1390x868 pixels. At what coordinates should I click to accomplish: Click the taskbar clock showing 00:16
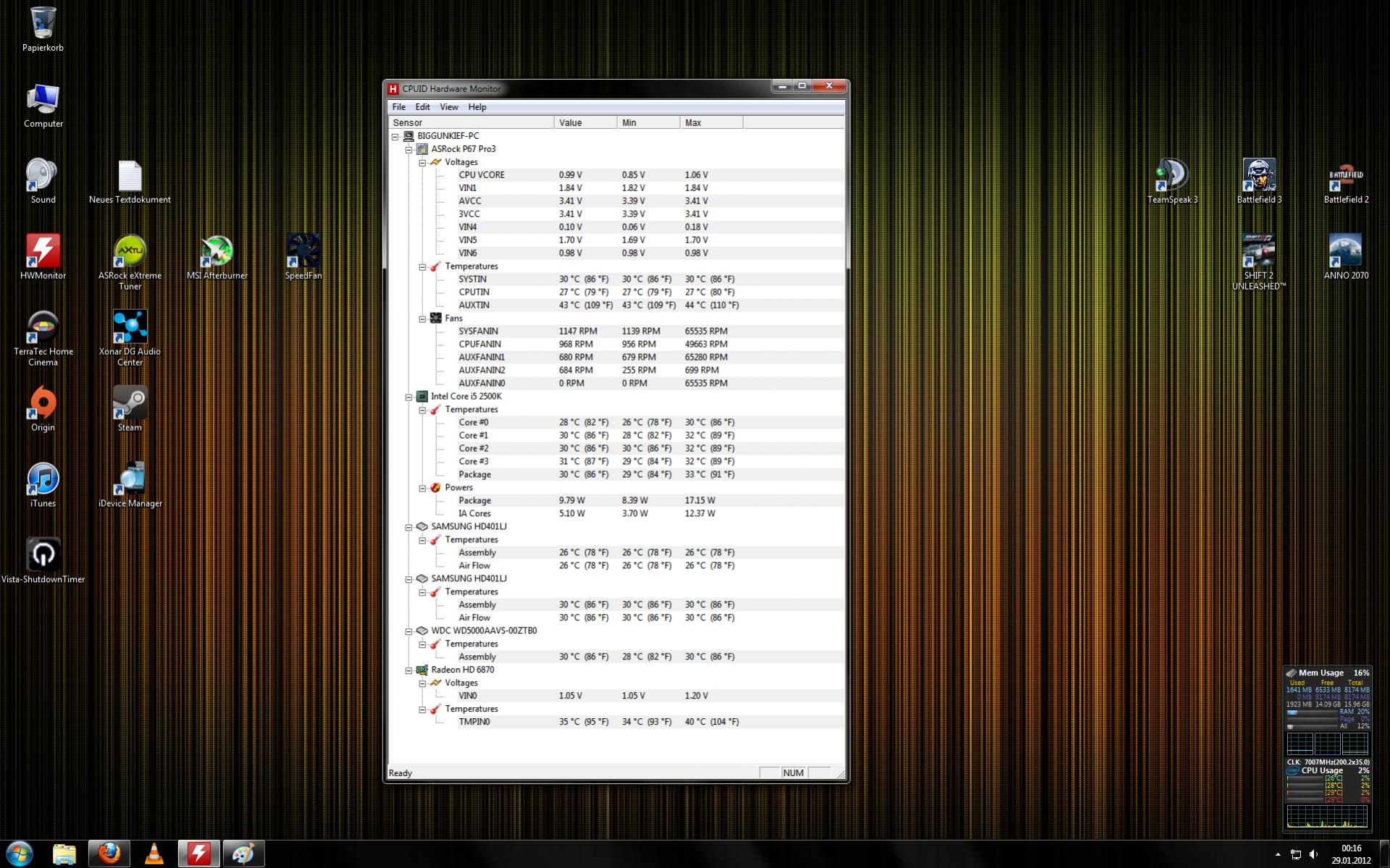pos(1351,854)
